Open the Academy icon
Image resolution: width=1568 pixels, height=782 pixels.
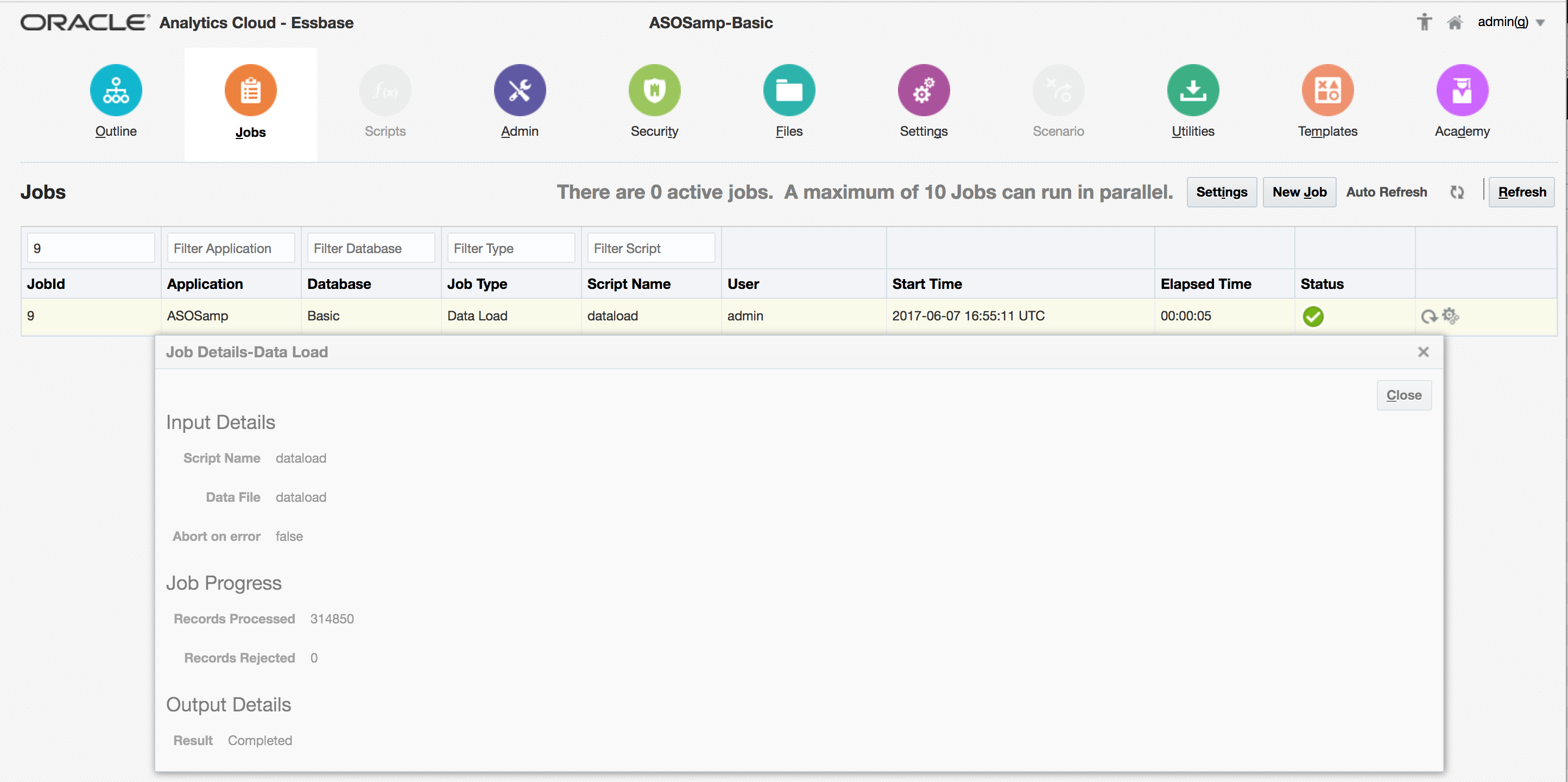click(1462, 90)
